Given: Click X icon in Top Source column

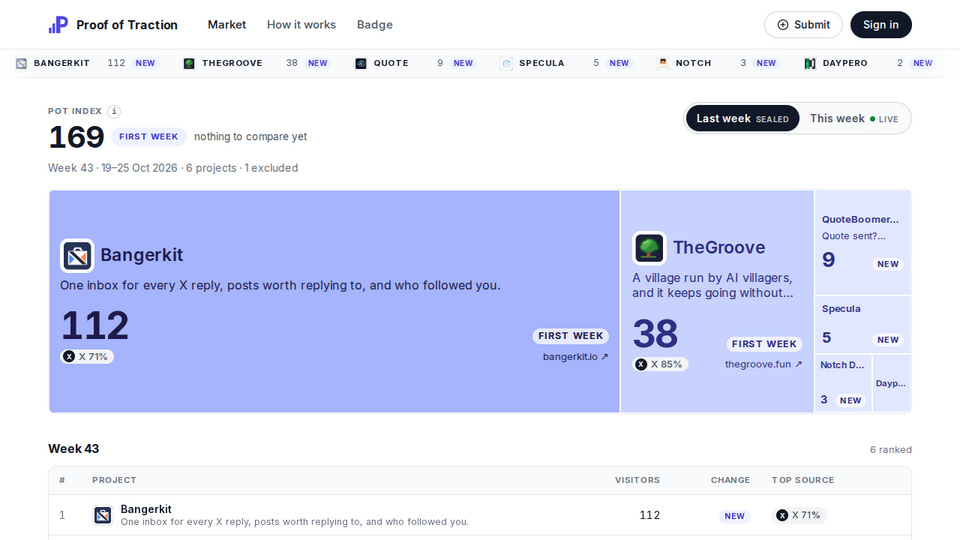Looking at the screenshot, I should (782, 516).
